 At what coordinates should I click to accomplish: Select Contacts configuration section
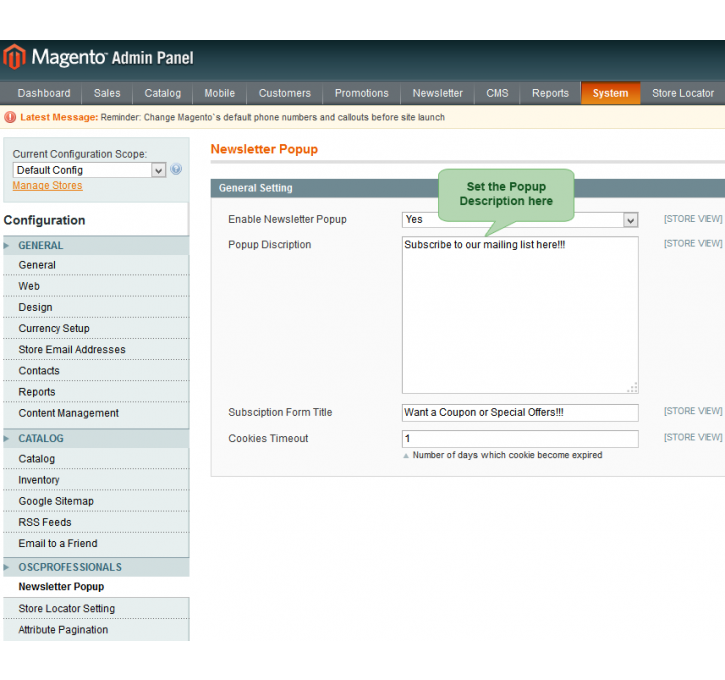[96, 371]
